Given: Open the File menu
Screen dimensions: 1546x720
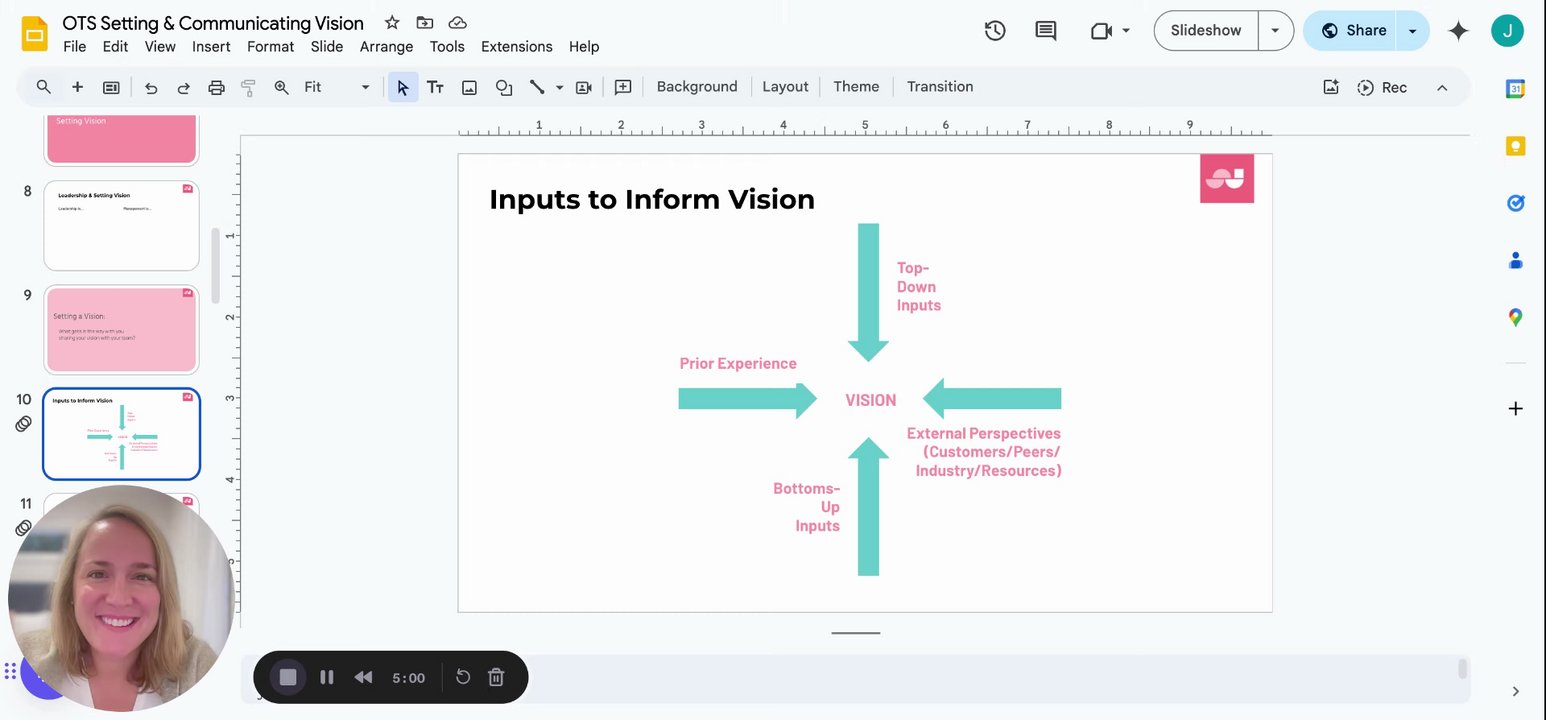Looking at the screenshot, I should [x=74, y=47].
